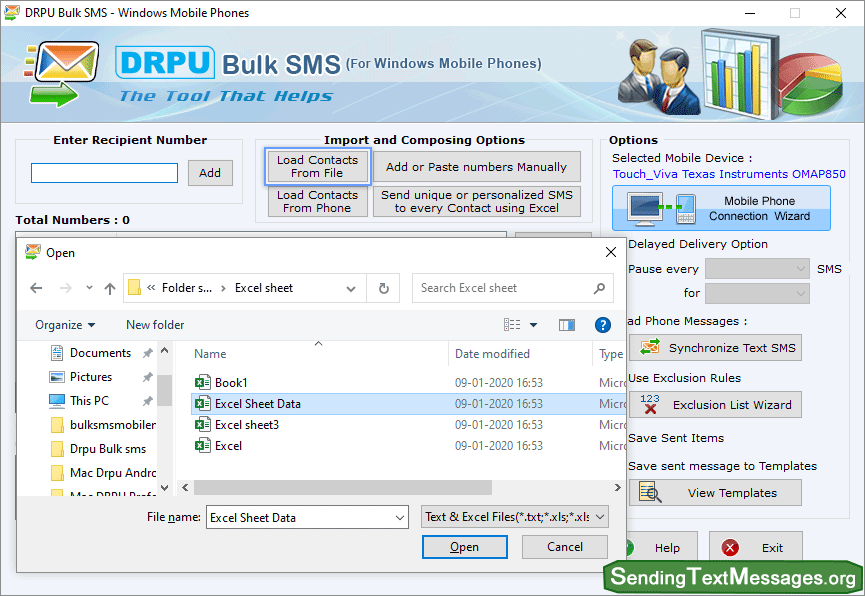The width and height of the screenshot is (865, 596).
Task: Click Send unique or personalized SMS button
Action: [477, 201]
